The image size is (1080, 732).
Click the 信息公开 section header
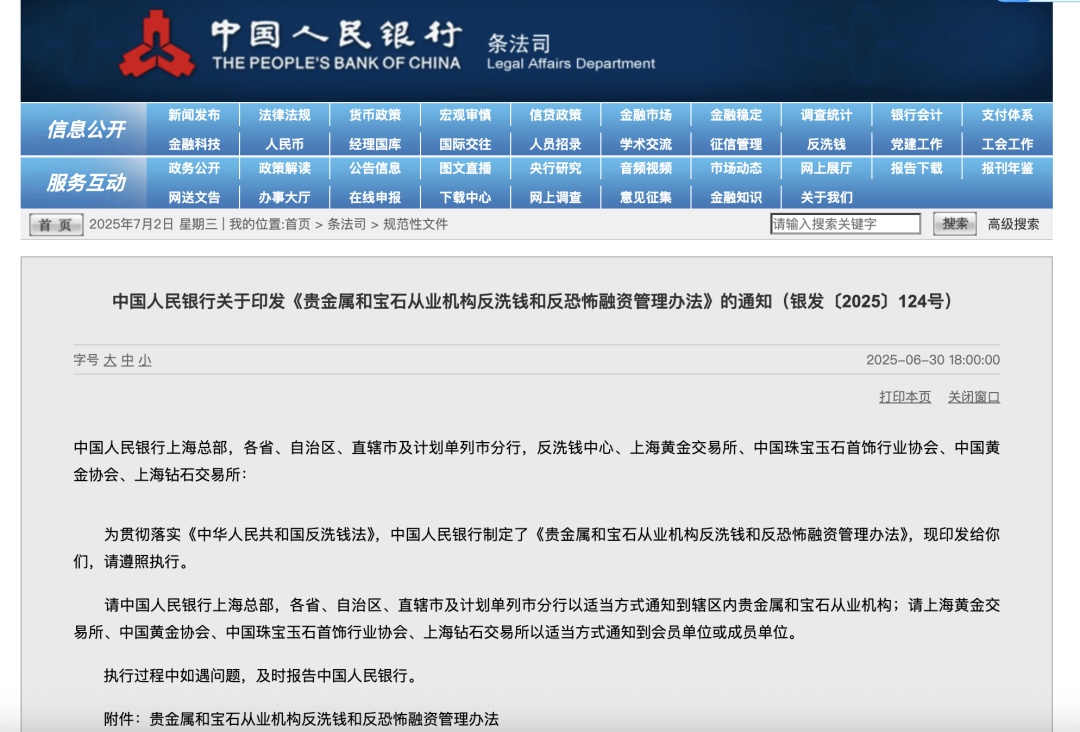[85, 129]
